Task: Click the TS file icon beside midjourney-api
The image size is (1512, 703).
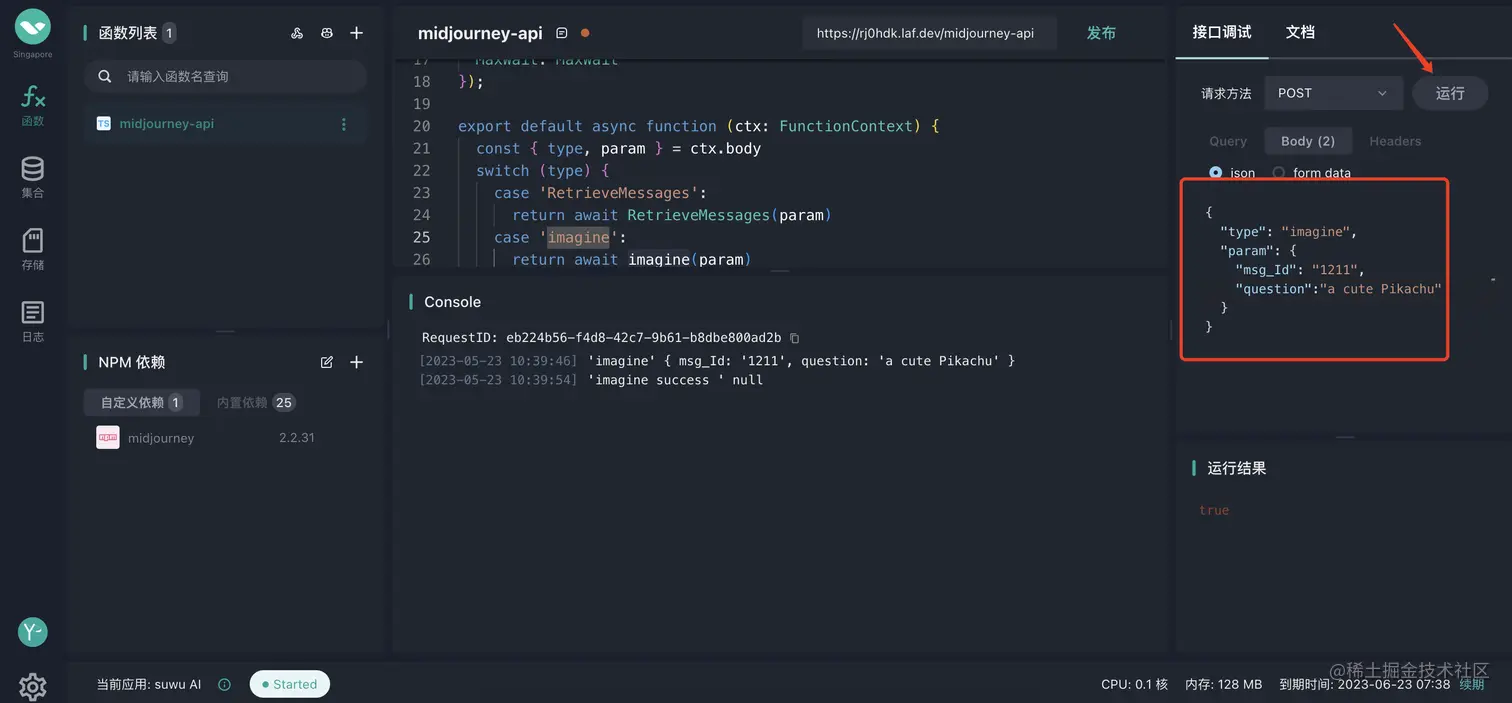Action: [104, 124]
